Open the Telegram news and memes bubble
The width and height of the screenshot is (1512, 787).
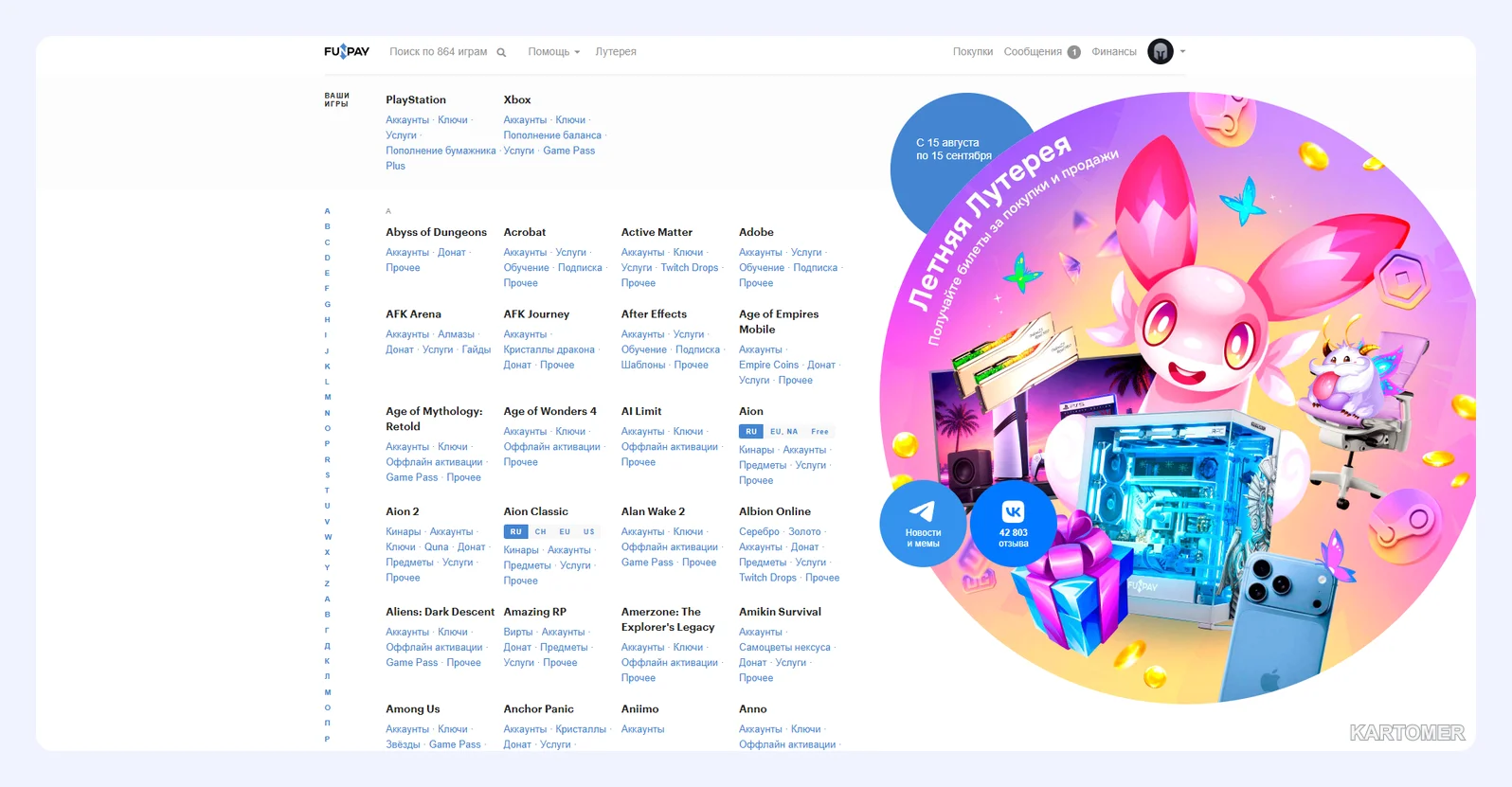[x=923, y=524]
